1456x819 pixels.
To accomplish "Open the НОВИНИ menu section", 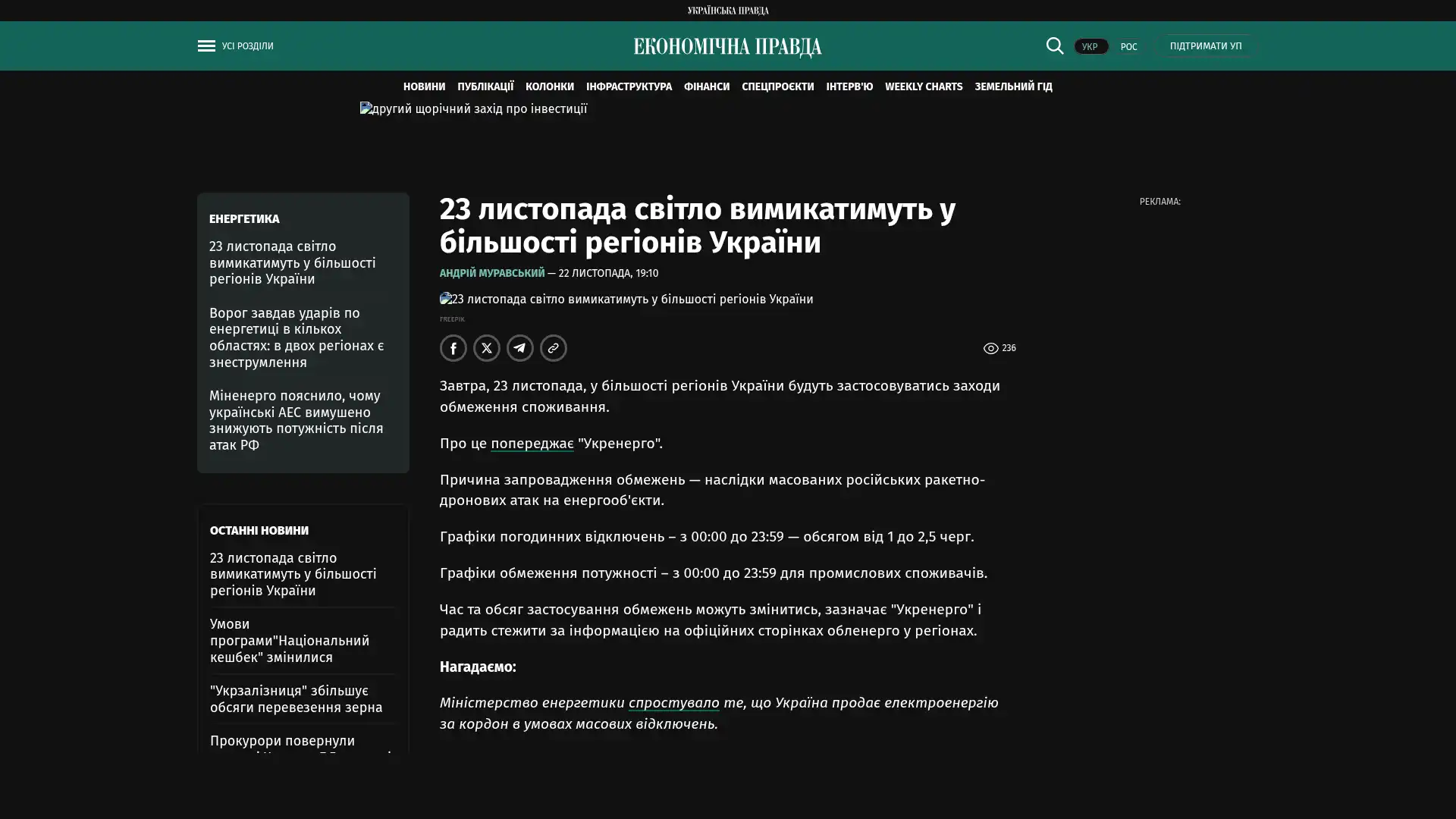I will [x=424, y=87].
